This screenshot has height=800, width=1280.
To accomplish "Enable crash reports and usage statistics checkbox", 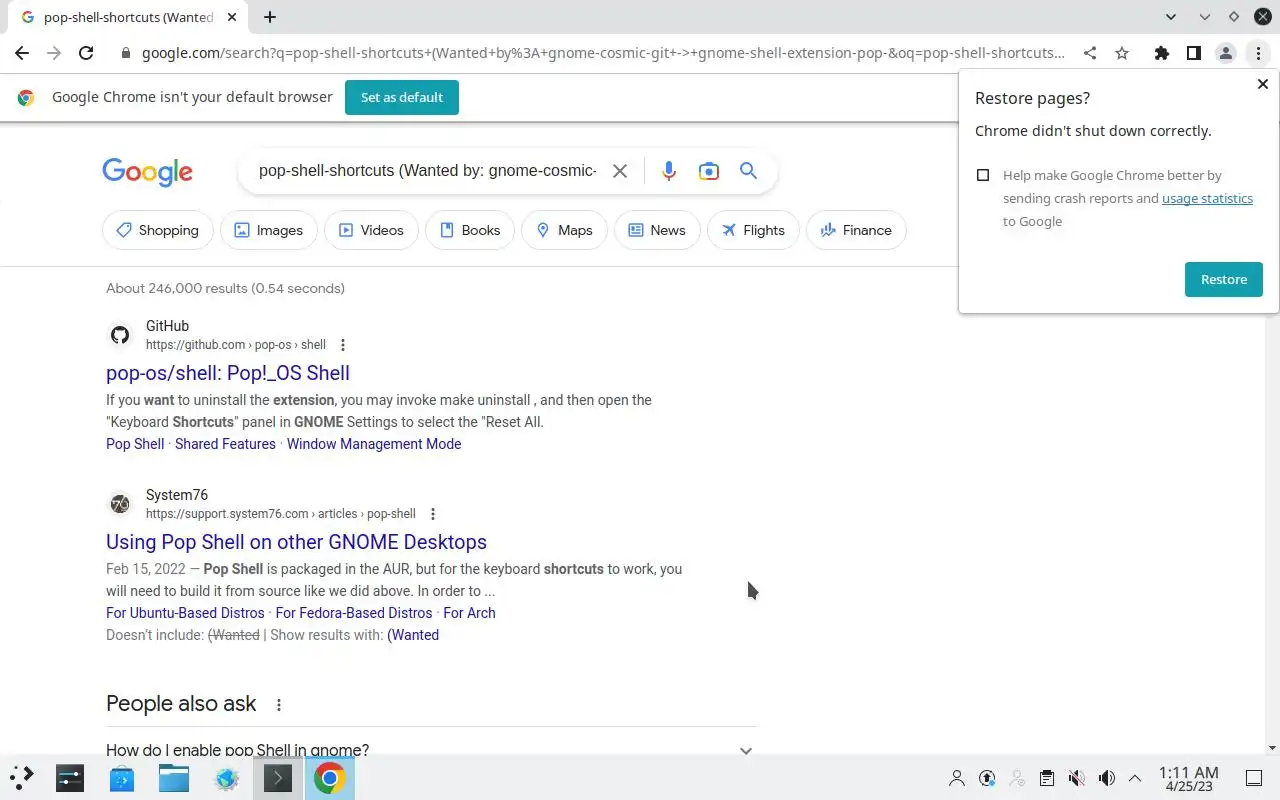I will (x=983, y=175).
